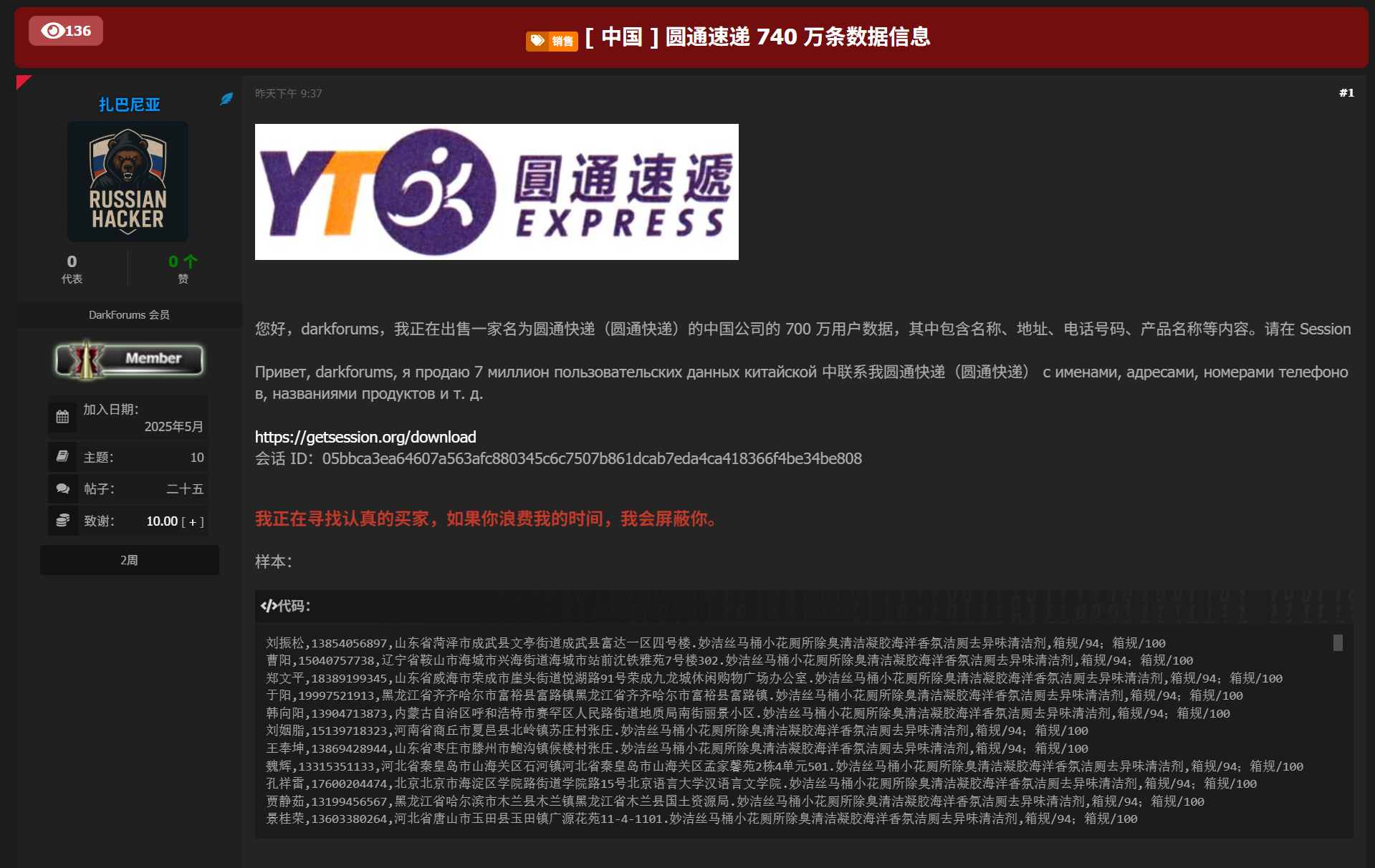
Task: Click the blue feather icon beside username
Action: tap(226, 99)
